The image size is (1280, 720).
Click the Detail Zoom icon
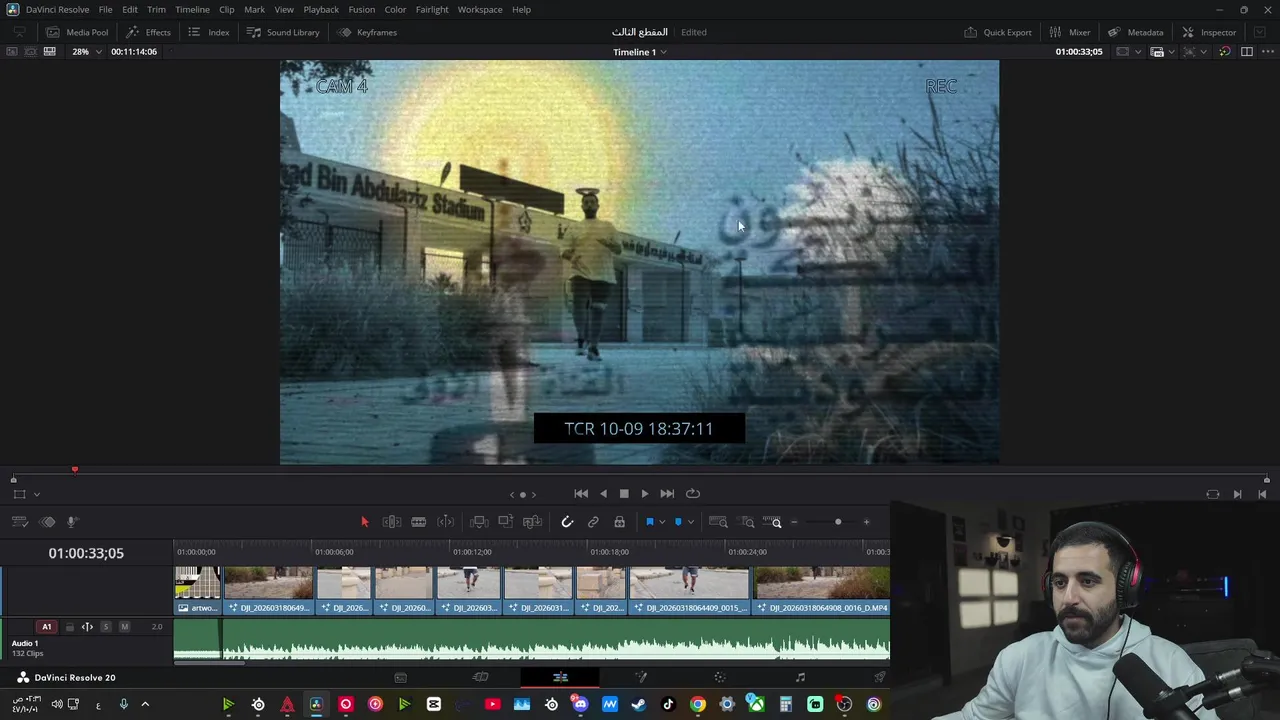[x=748, y=522]
